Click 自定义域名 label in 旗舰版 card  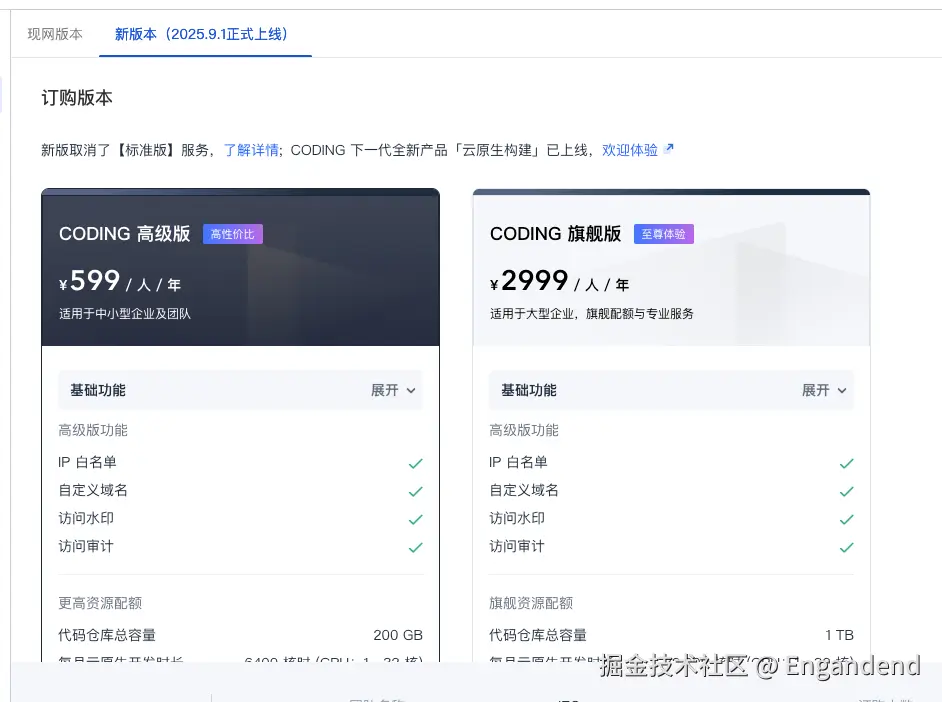524,490
